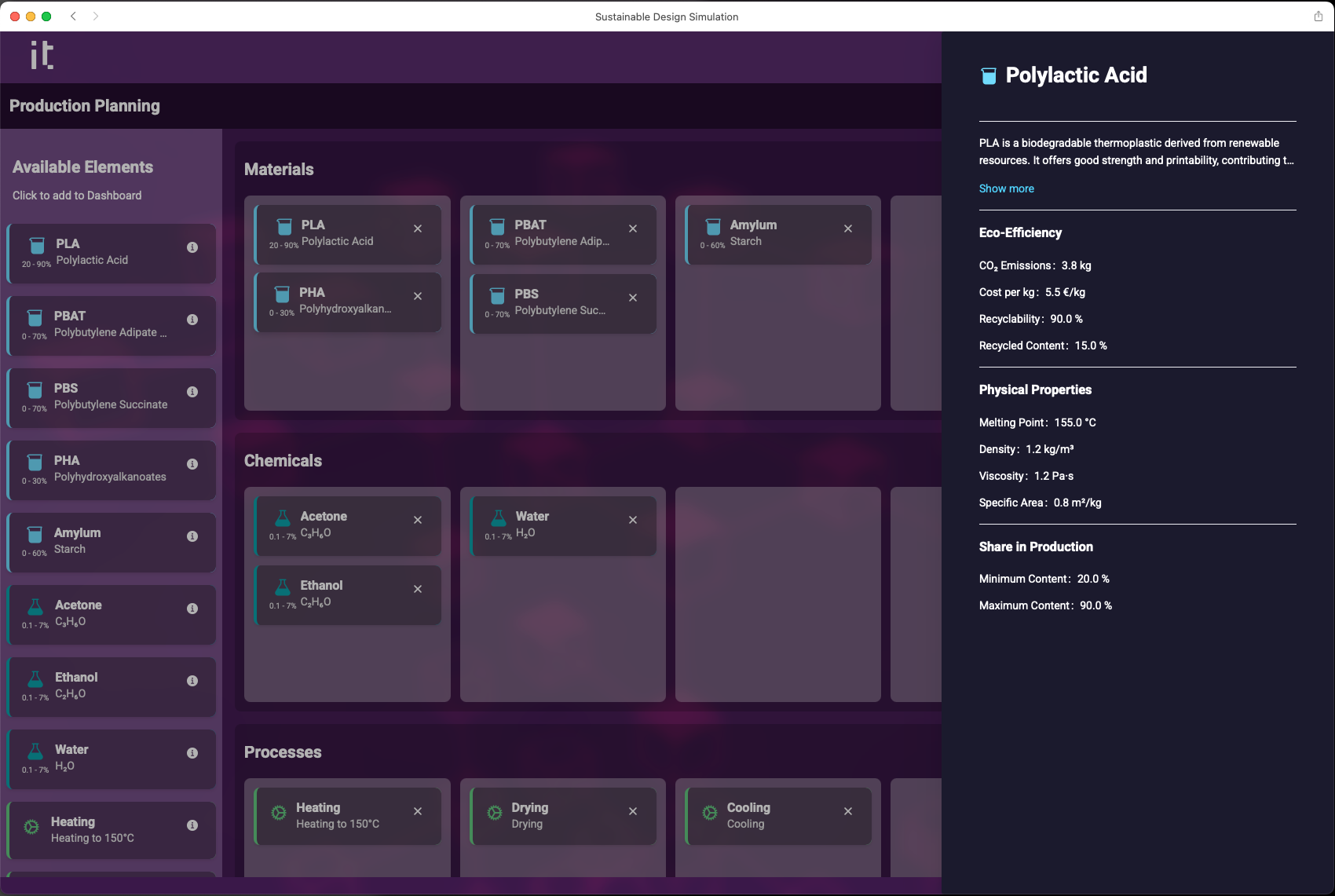Expand description with Show more link
This screenshot has height=896, width=1335.
coord(1006,188)
